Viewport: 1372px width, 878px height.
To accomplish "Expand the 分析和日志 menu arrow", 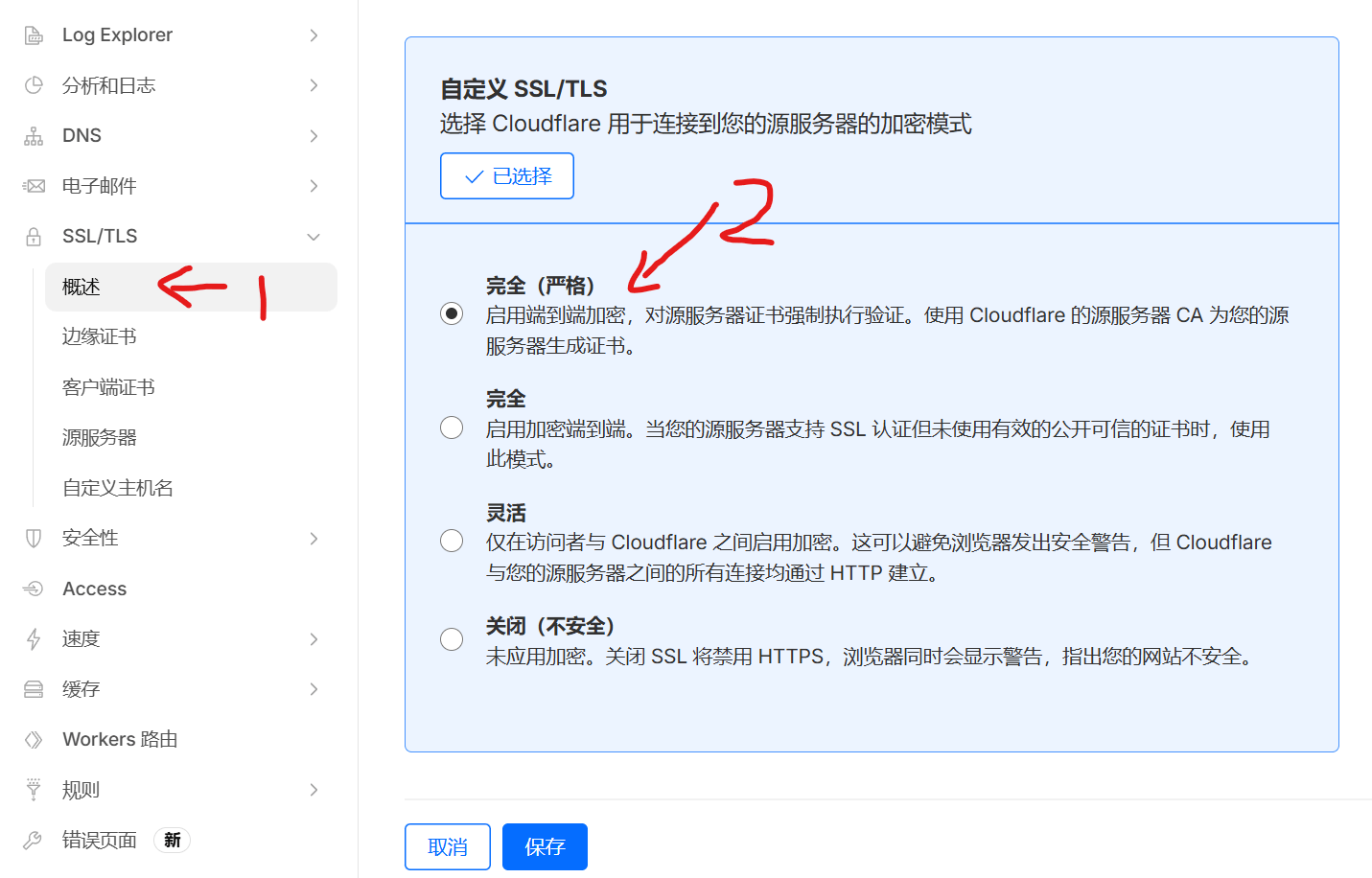I will (314, 85).
